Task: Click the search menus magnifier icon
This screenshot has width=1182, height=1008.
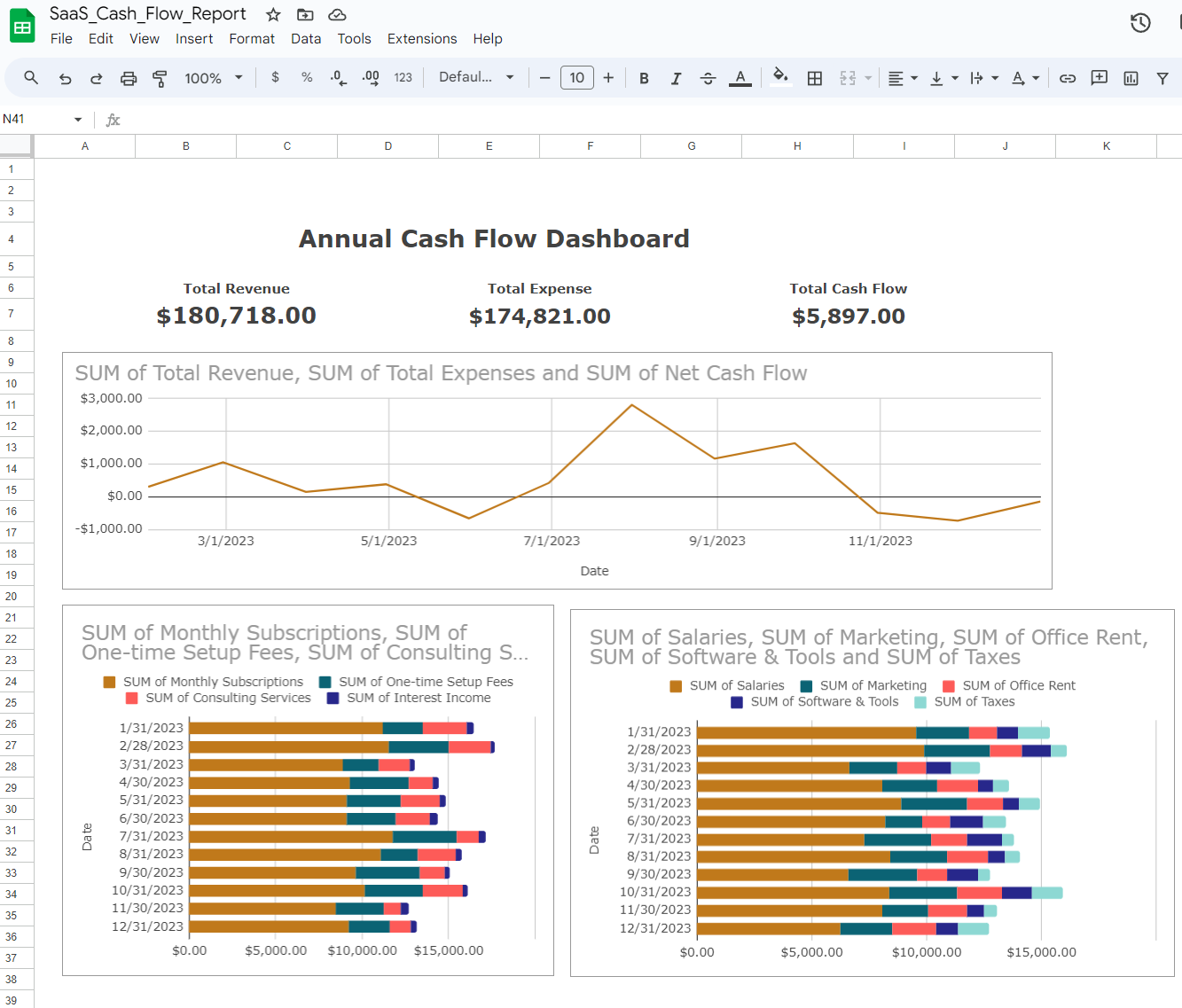Action: (x=31, y=78)
